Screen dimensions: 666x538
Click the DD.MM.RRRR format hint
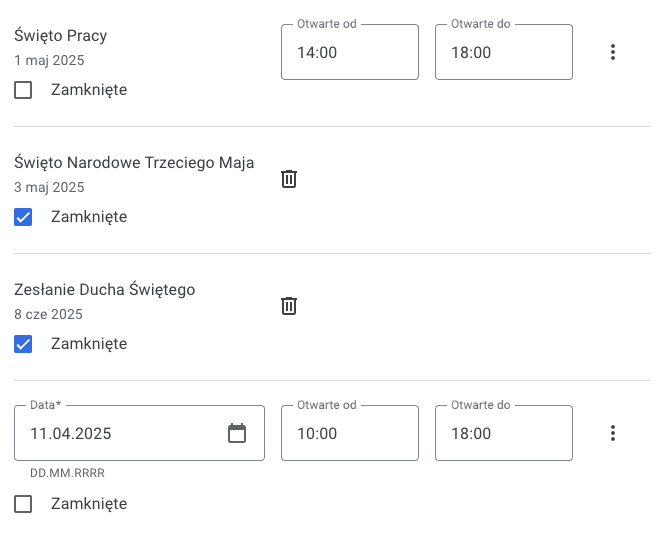coord(67,473)
